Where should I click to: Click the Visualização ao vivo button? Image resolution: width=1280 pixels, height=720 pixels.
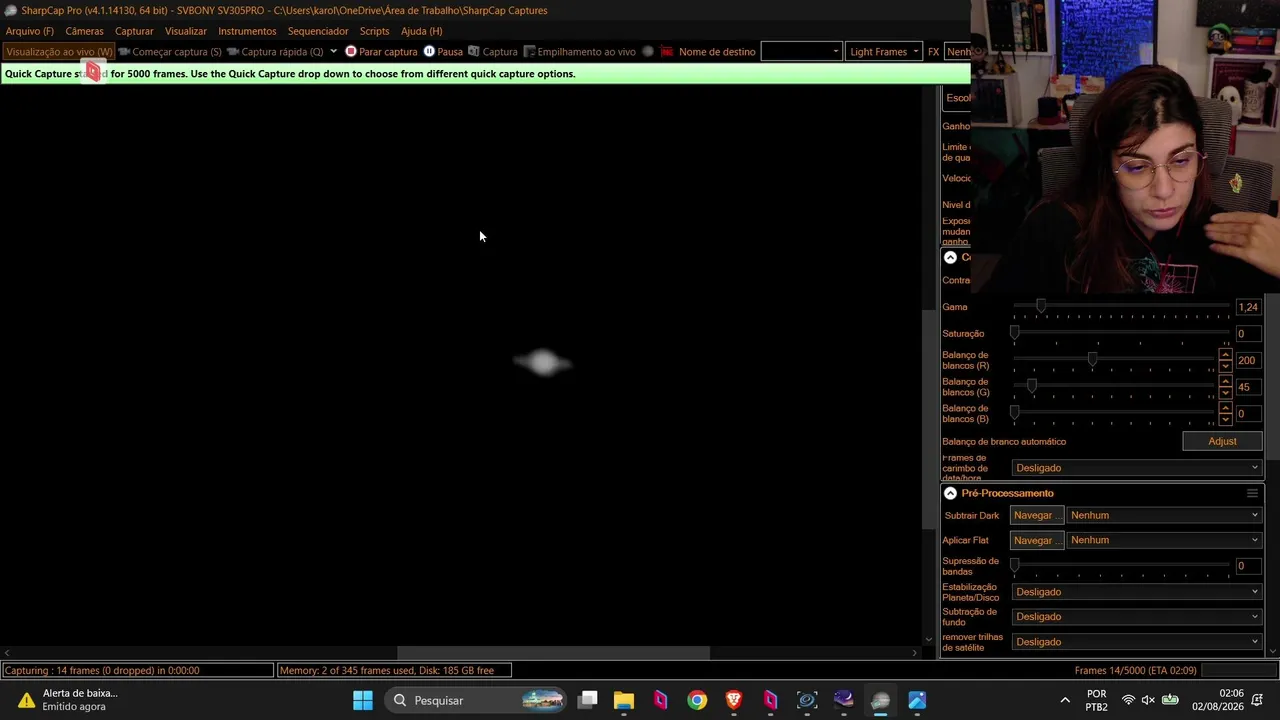point(59,52)
